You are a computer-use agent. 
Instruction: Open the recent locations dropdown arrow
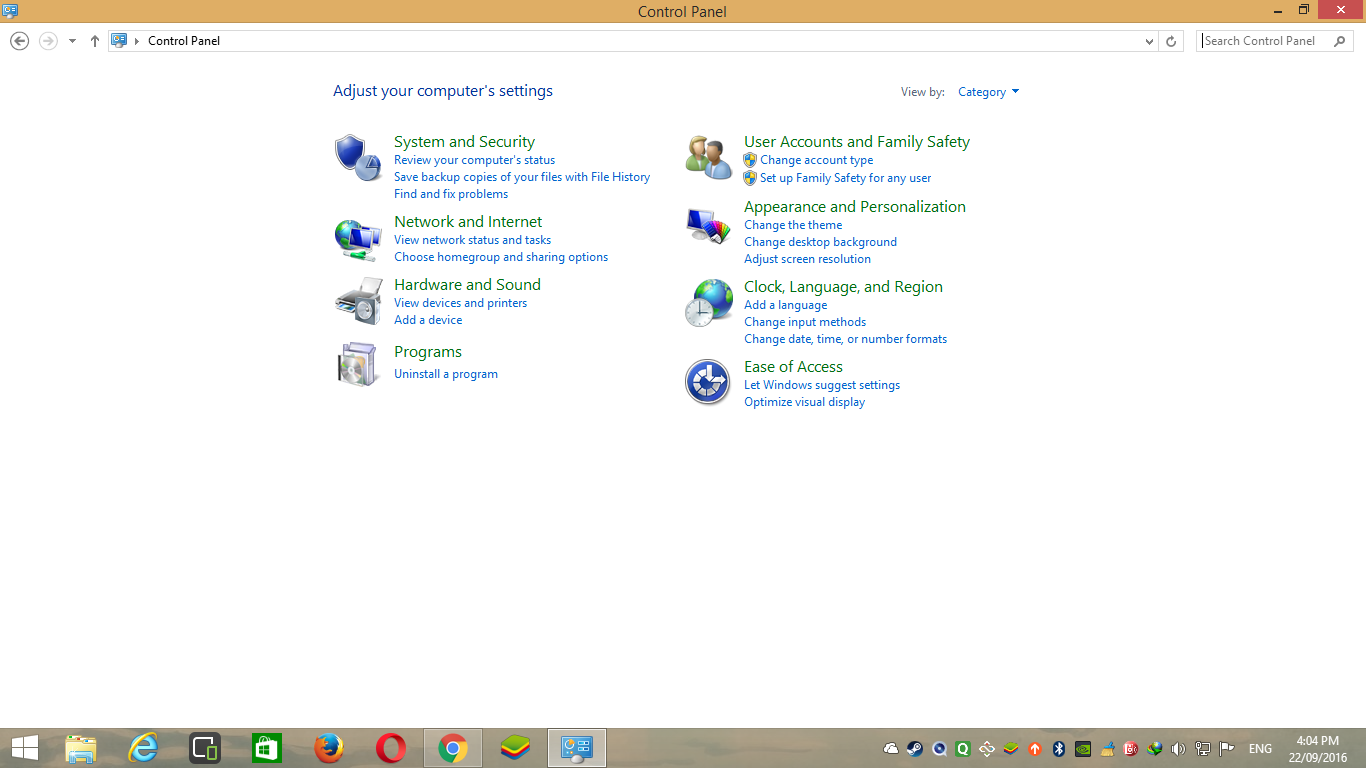coord(72,41)
